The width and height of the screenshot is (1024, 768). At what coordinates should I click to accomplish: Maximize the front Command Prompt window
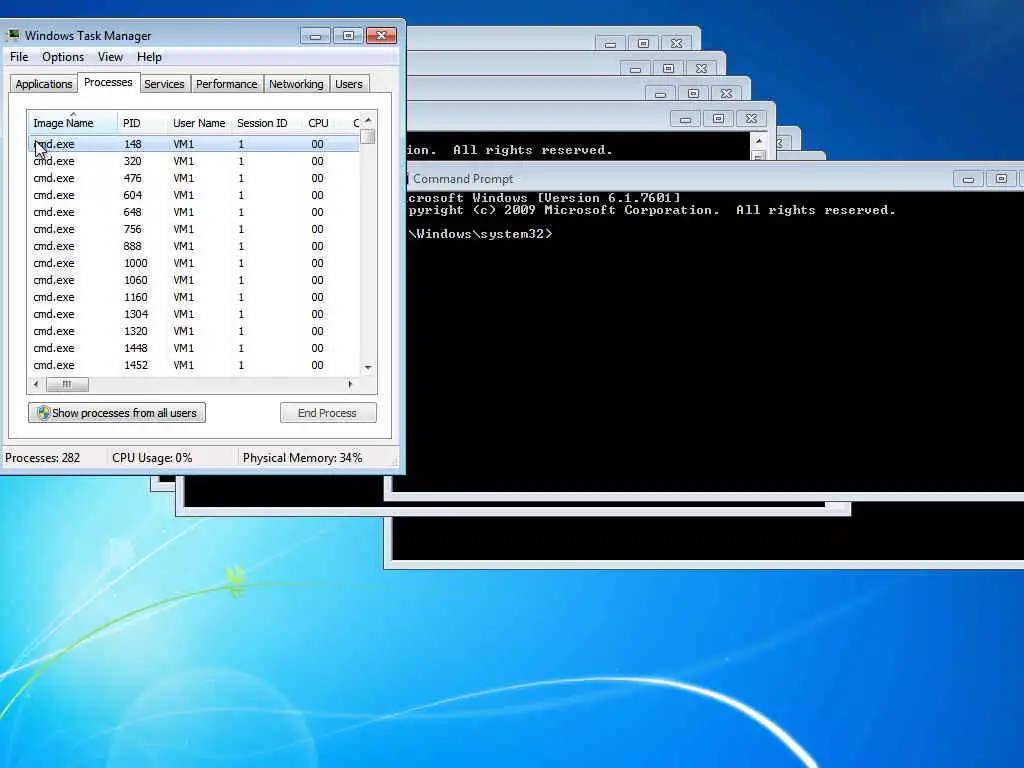pos(1001,179)
